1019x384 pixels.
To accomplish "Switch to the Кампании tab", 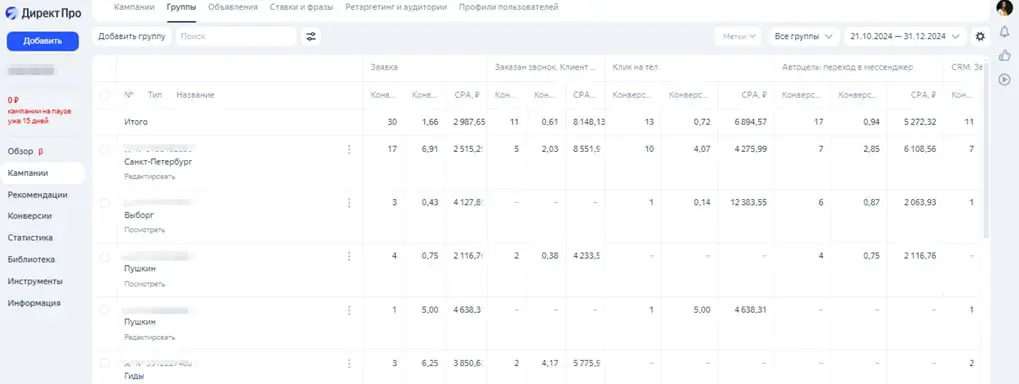I will coord(134,7).
